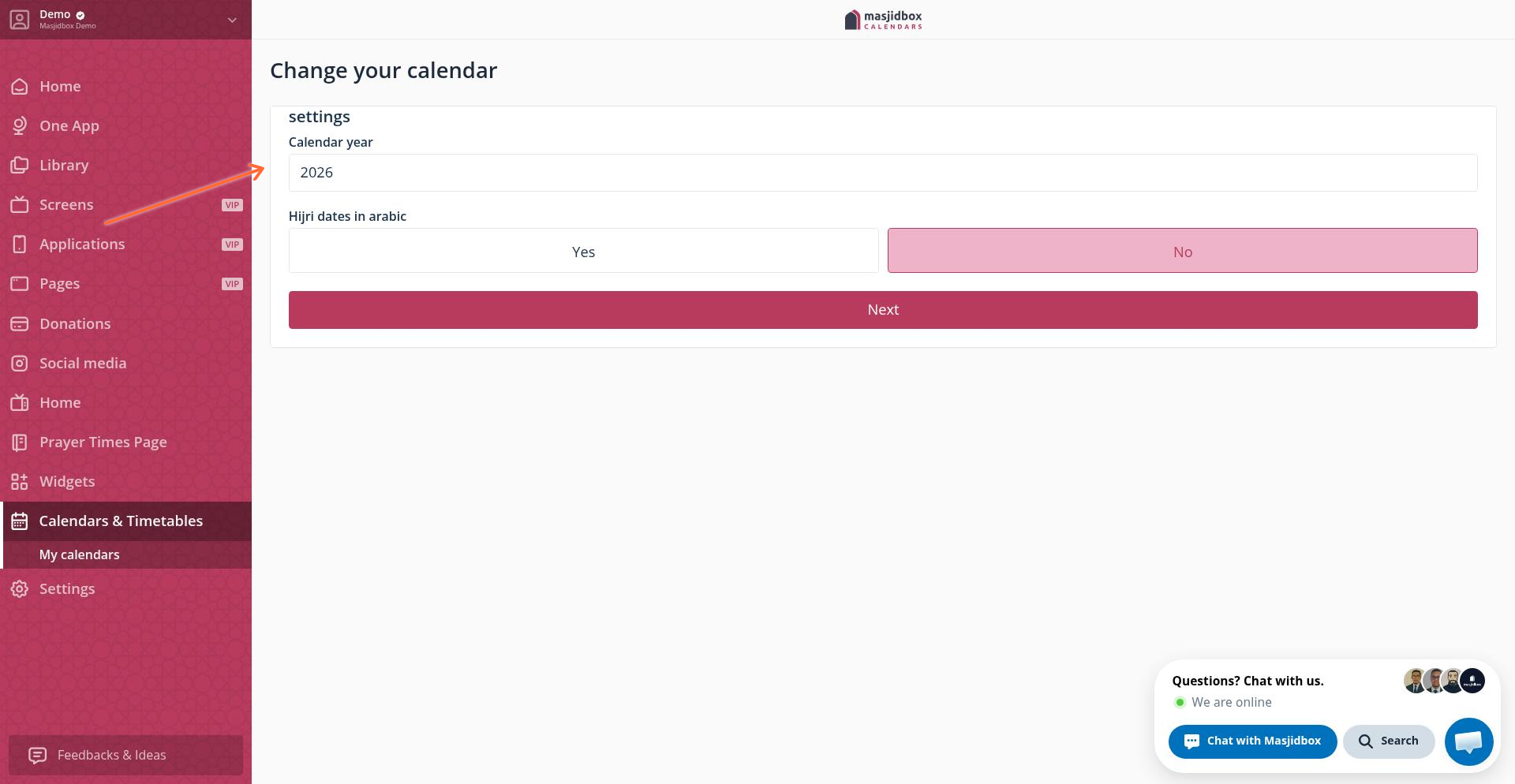Image resolution: width=1515 pixels, height=784 pixels.
Task: Select the One App microphone icon
Action: 20,125
